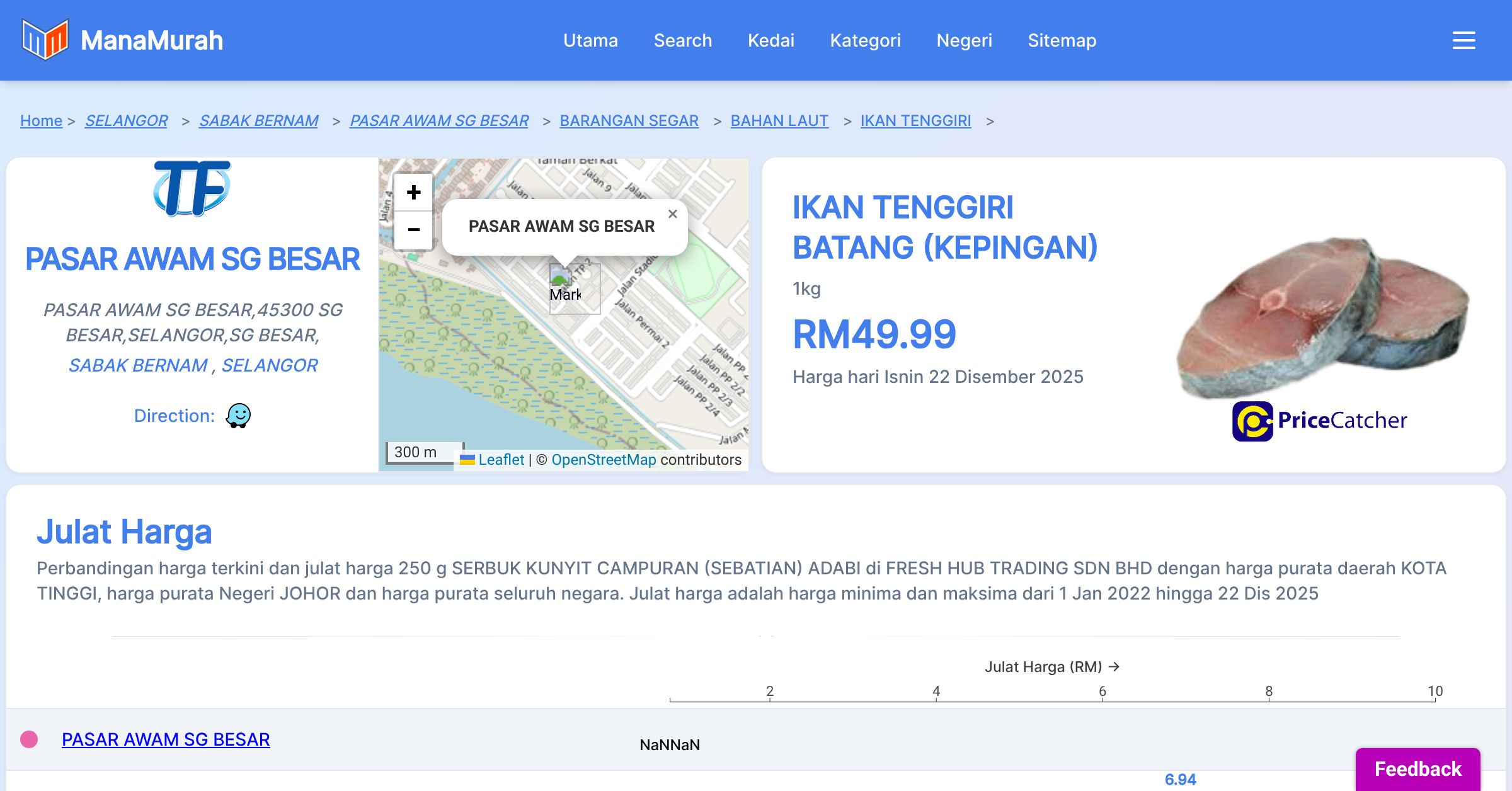Open the Negeri navigation item
Viewport: 1512px width, 791px height.
pyautogui.click(x=964, y=40)
